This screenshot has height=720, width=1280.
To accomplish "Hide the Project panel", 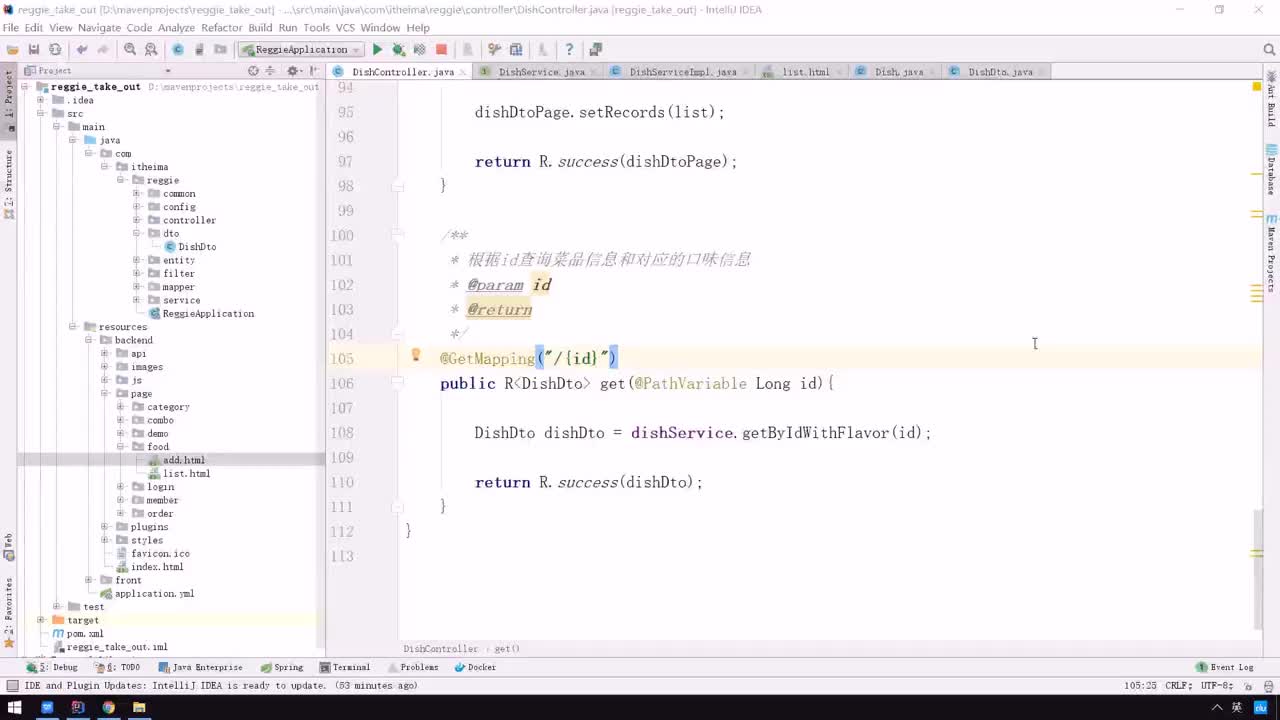I will [x=314, y=71].
